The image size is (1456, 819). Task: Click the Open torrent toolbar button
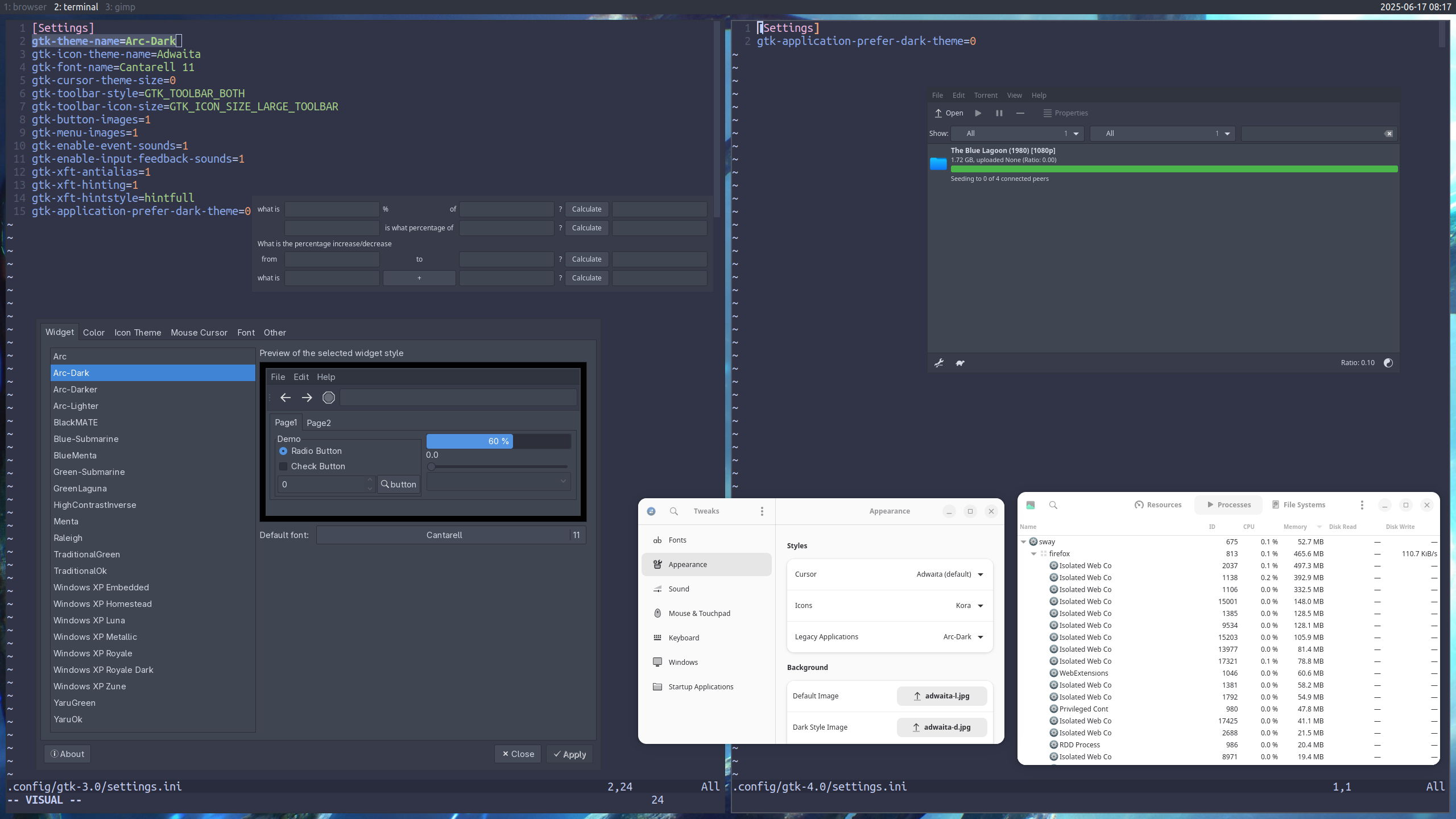(x=949, y=113)
